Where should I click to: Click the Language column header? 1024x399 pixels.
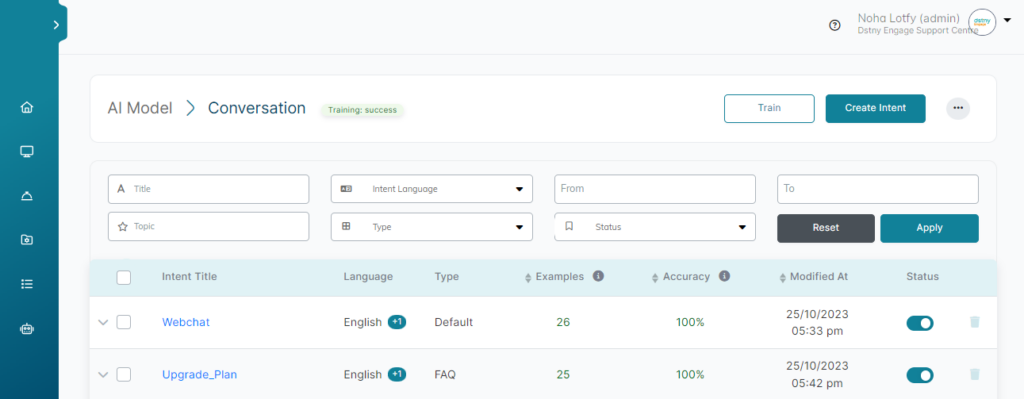coord(368,277)
